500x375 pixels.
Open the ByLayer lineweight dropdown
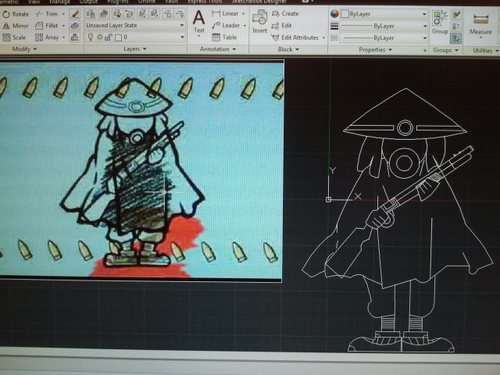425,26
